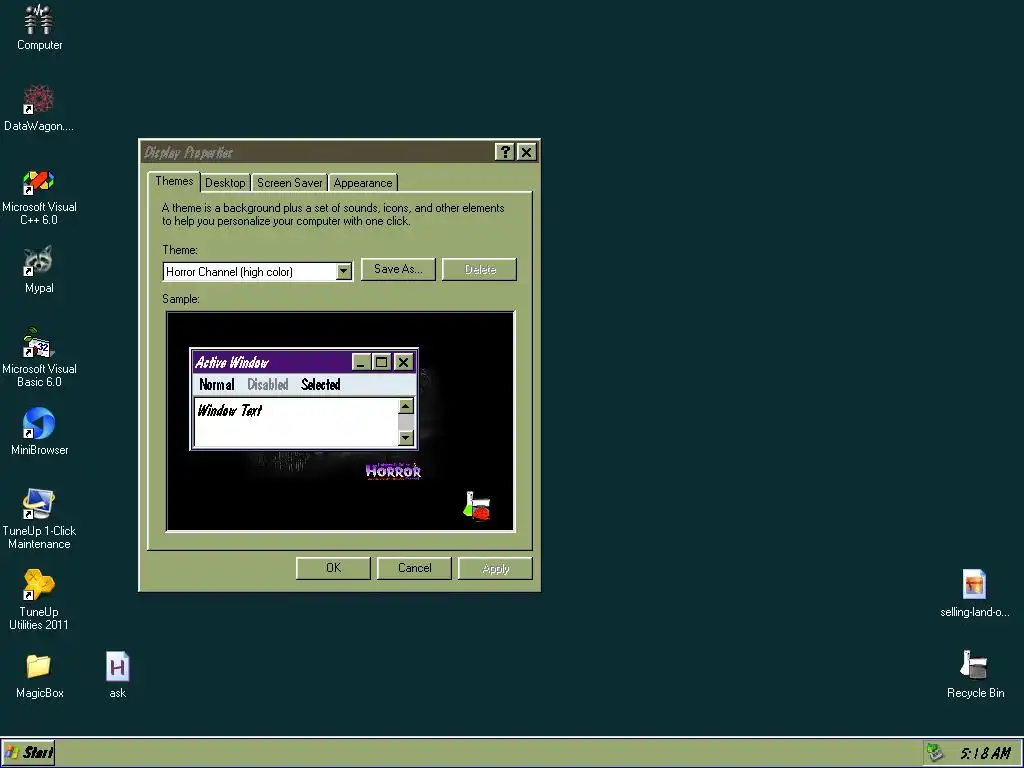The image size is (1024, 768).
Task: Click the Horror logo in sample preview
Action: [393, 471]
